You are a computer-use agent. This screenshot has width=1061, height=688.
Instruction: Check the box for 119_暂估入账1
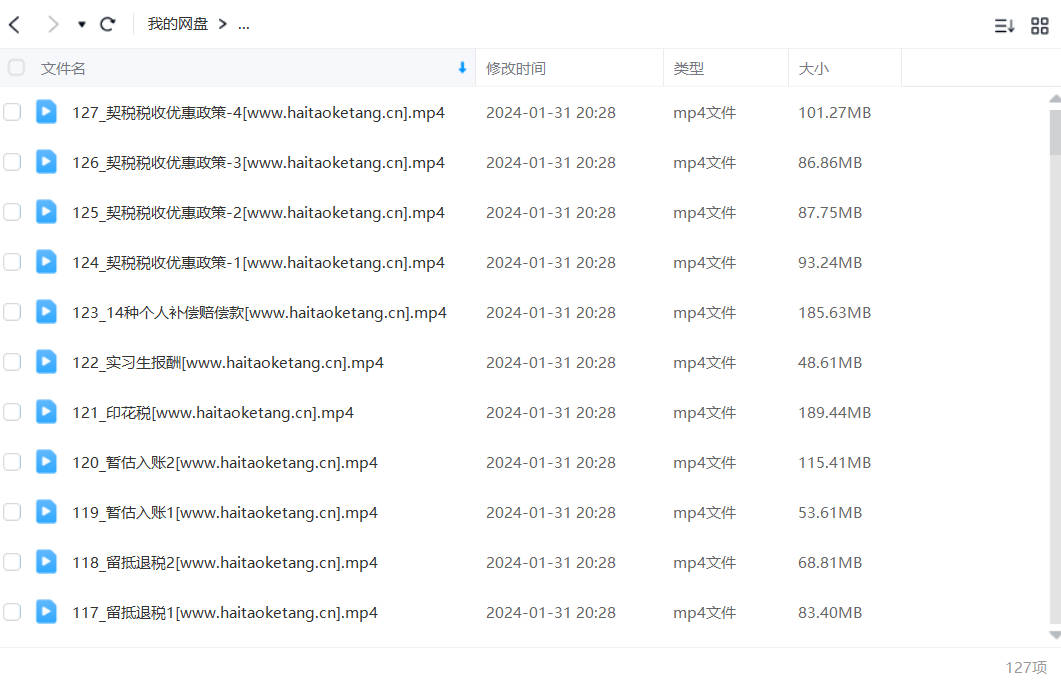tap(12, 512)
